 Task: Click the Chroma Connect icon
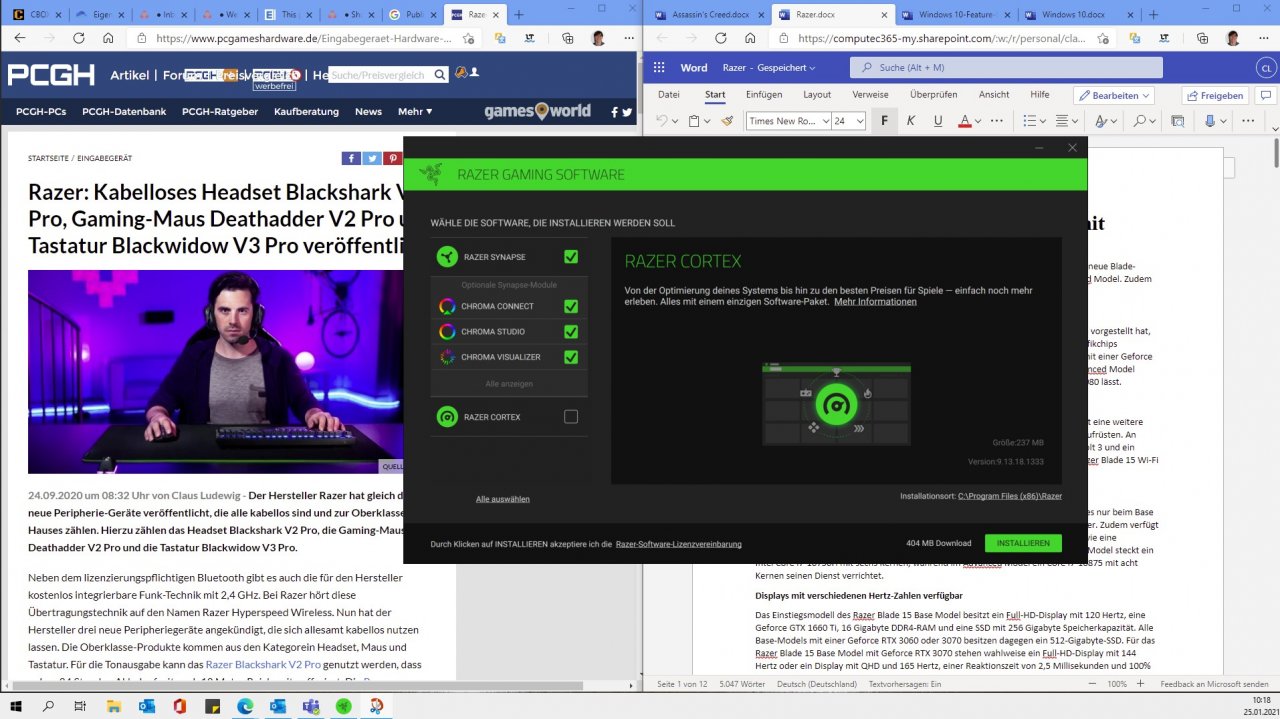click(447, 306)
